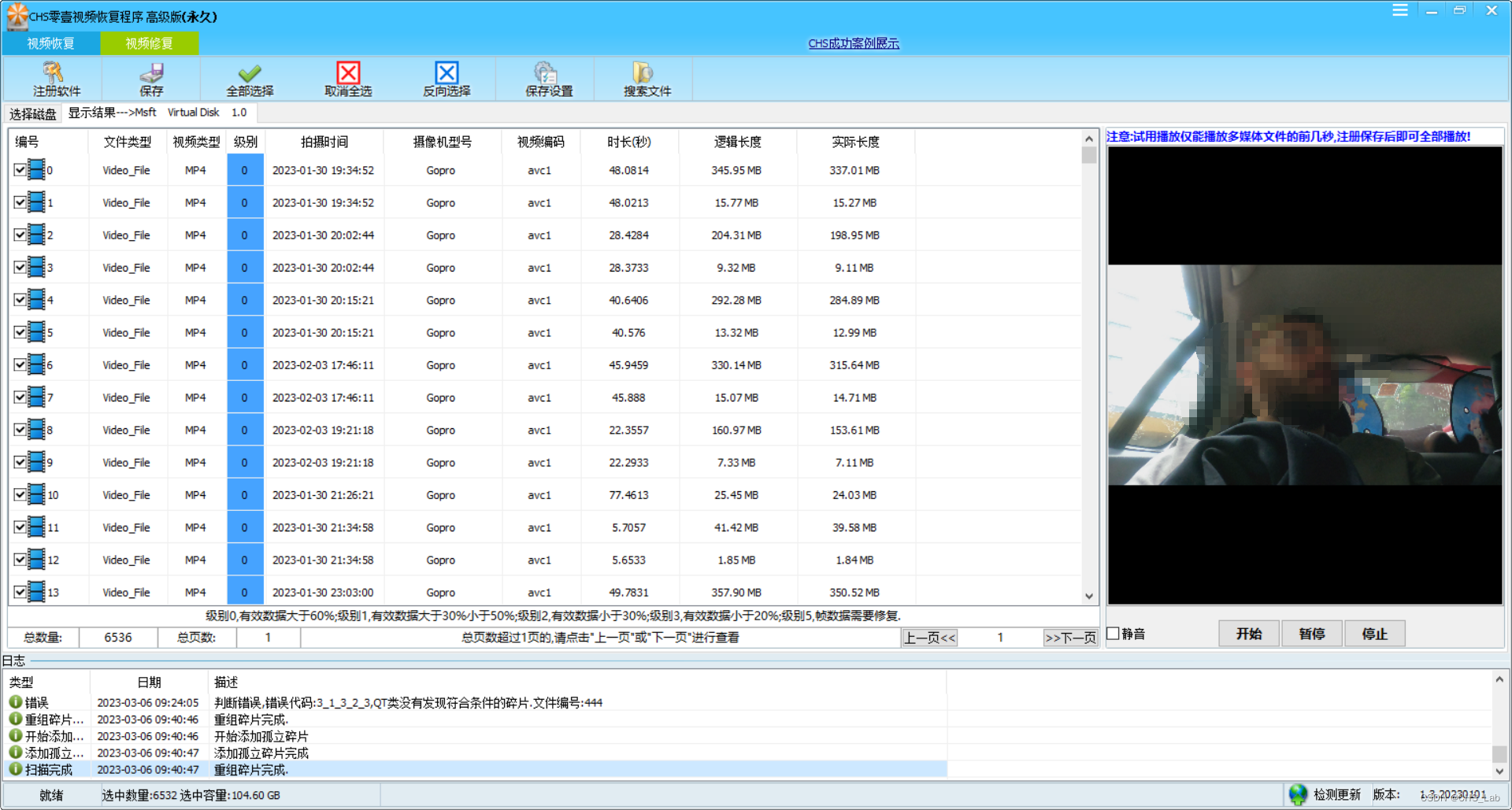The height and width of the screenshot is (810, 1512).
Task: Select the 2023-02-03 17:46:11 cell in row 6
Action: pyautogui.click(x=324, y=365)
